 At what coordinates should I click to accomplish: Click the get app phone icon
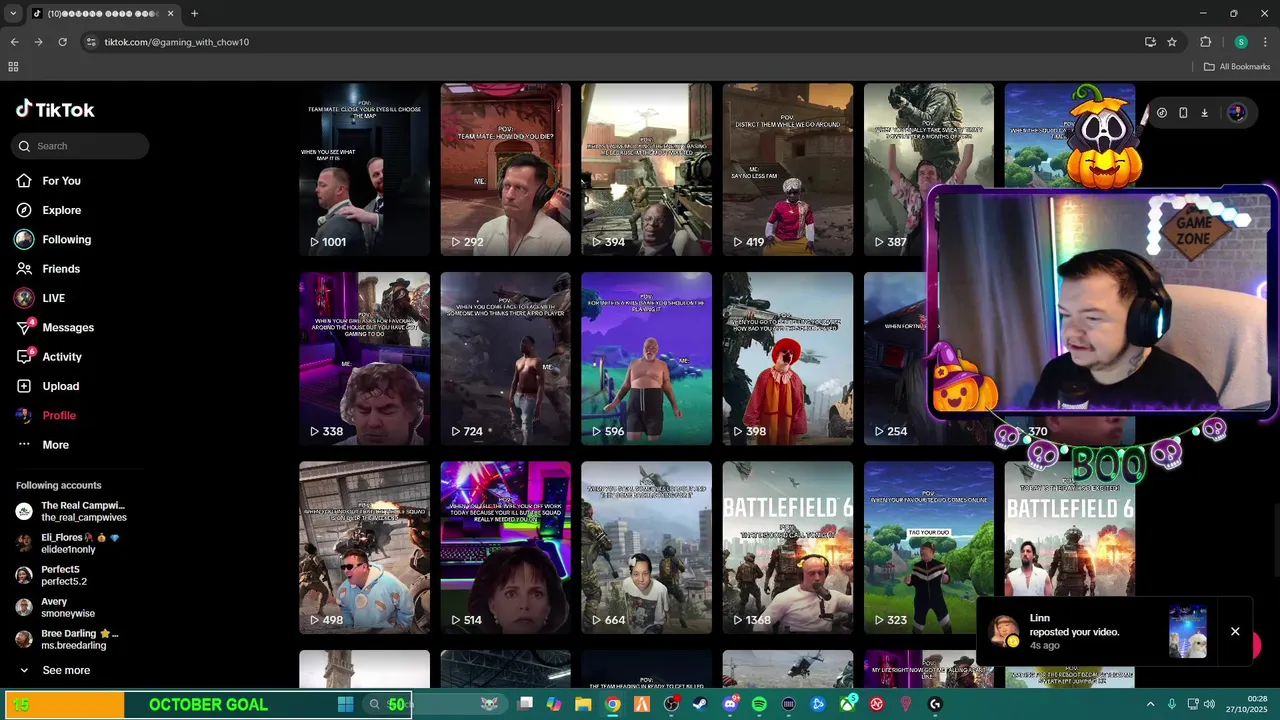point(1183,113)
